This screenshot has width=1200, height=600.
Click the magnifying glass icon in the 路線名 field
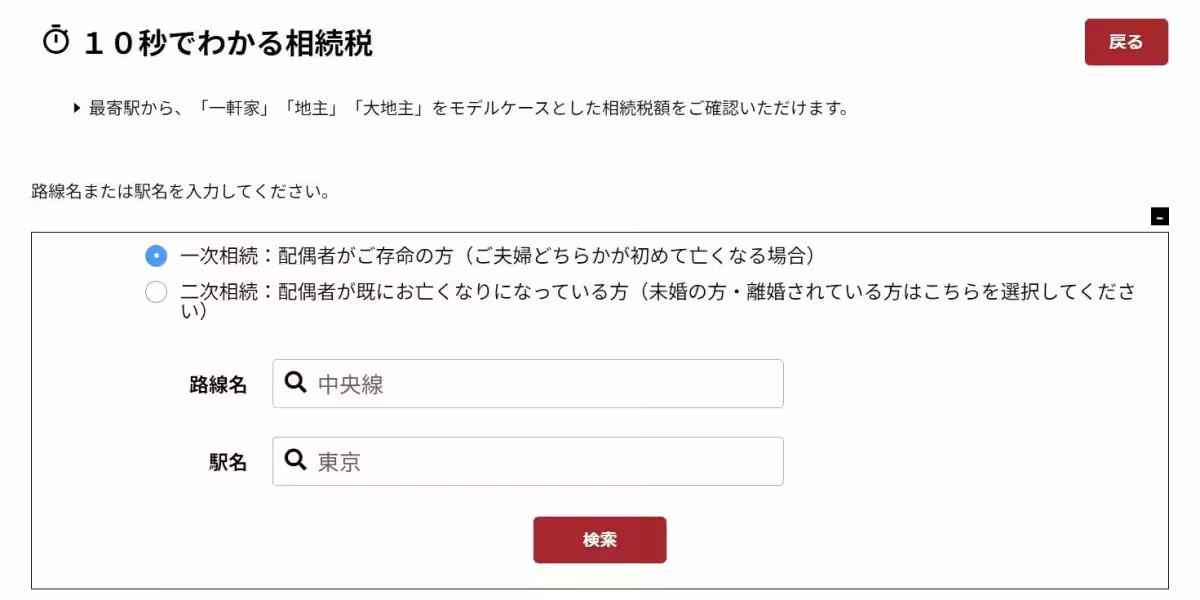(x=293, y=383)
